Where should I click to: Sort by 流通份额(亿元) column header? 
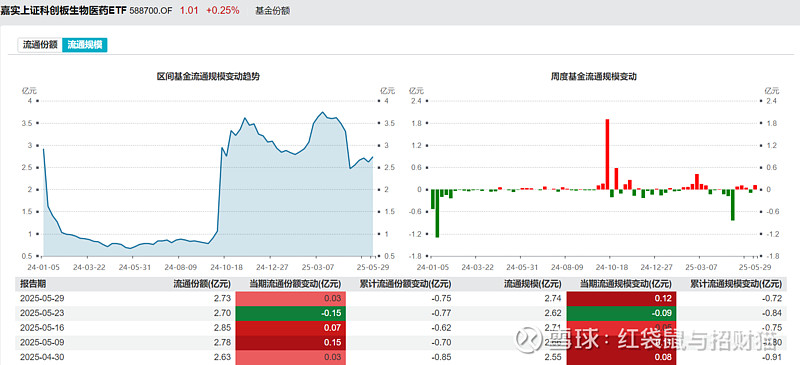pyautogui.click(x=202, y=284)
